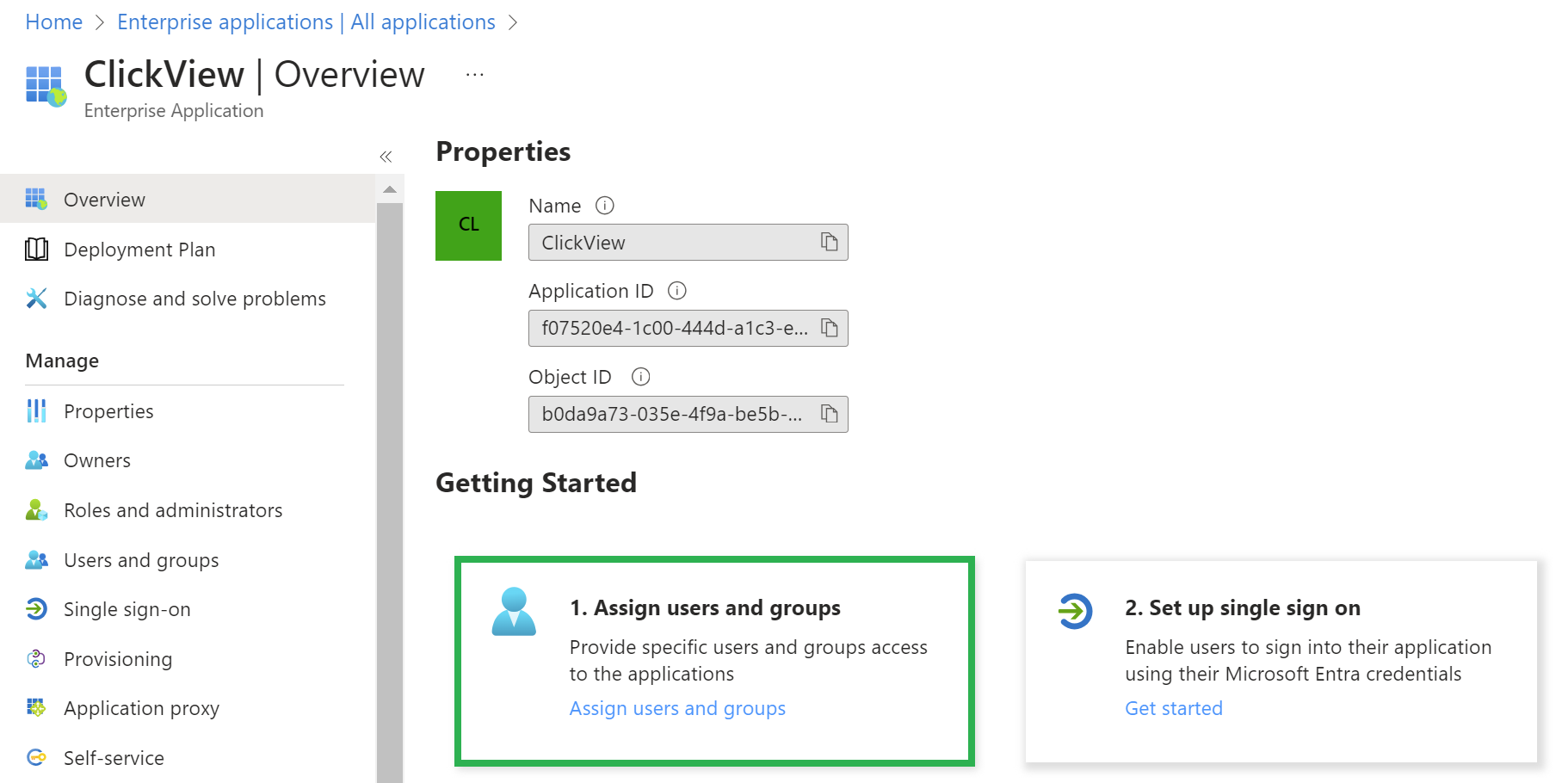This screenshot has height=783, width=1568.
Task: Click the Roles and administrators icon
Action: point(36,510)
